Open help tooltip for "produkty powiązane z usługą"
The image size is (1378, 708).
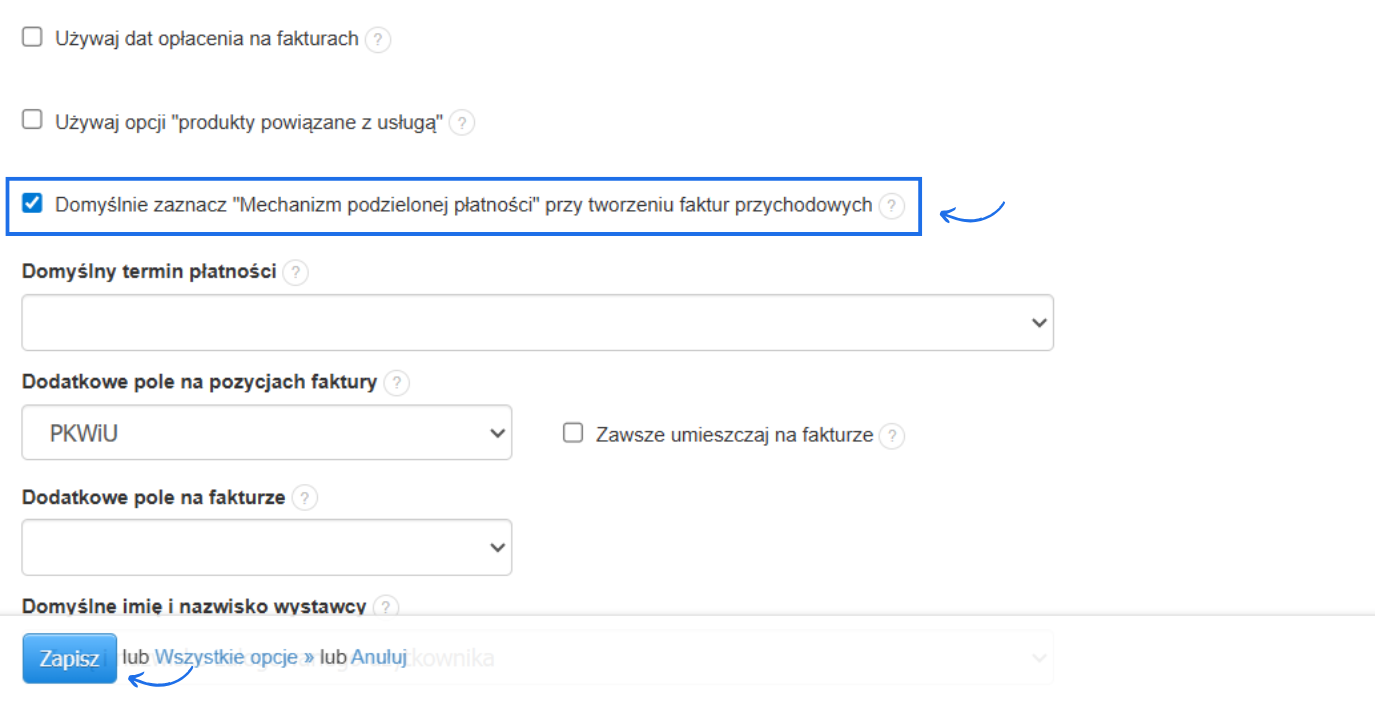coord(461,123)
